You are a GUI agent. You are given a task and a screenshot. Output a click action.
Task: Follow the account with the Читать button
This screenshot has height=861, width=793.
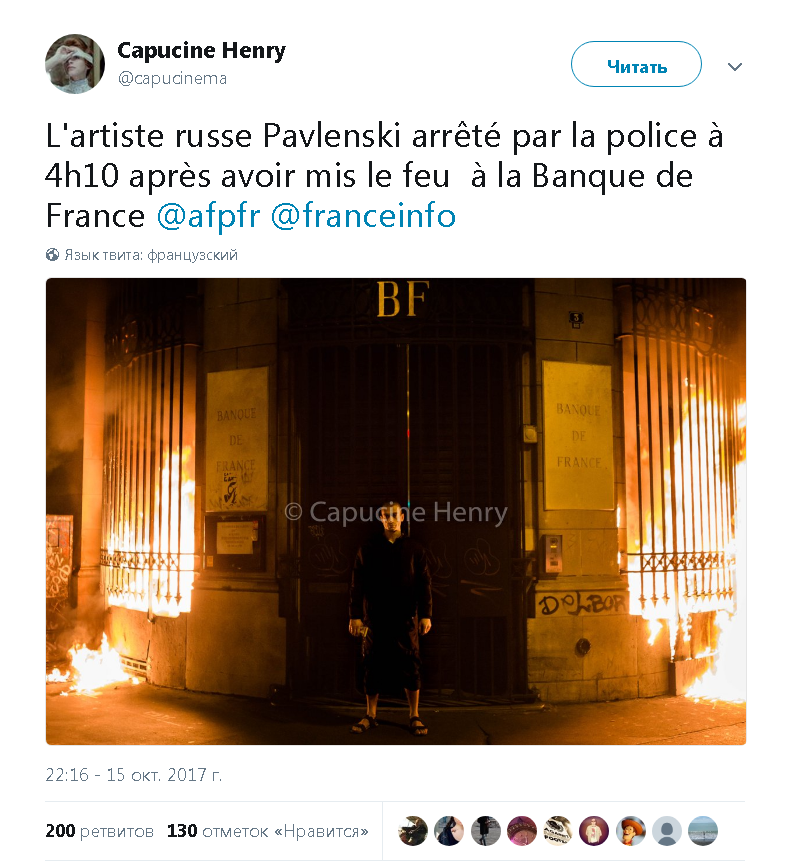(x=636, y=64)
